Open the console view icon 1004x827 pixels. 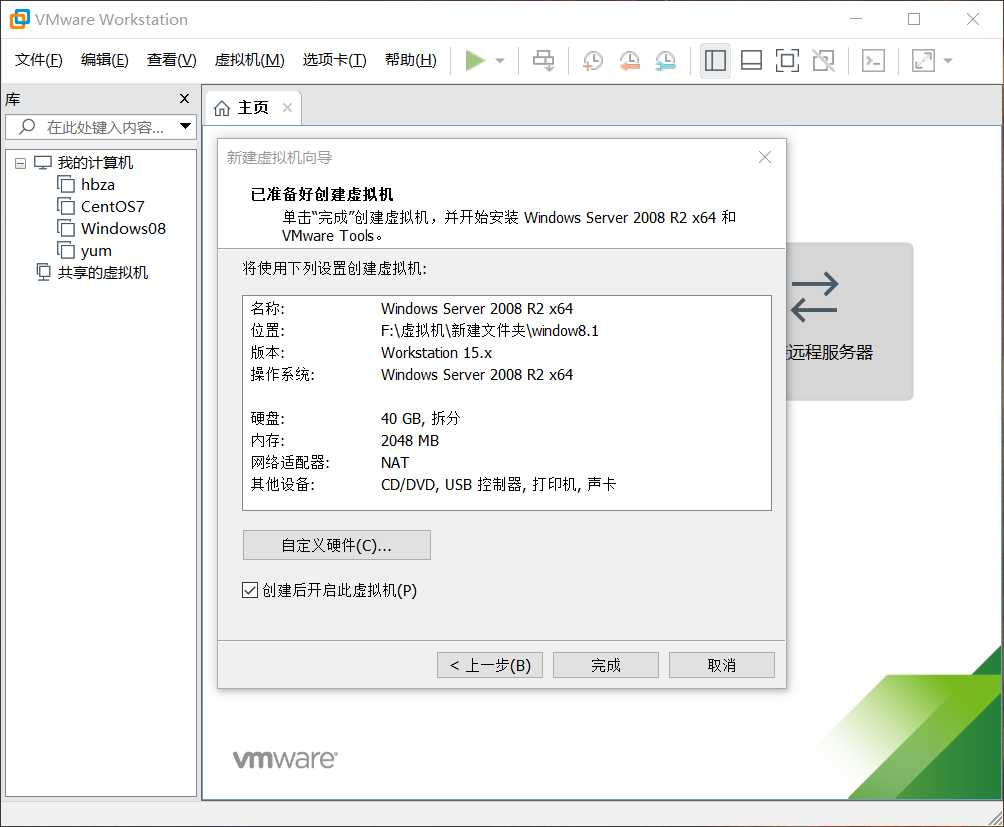click(x=873, y=61)
